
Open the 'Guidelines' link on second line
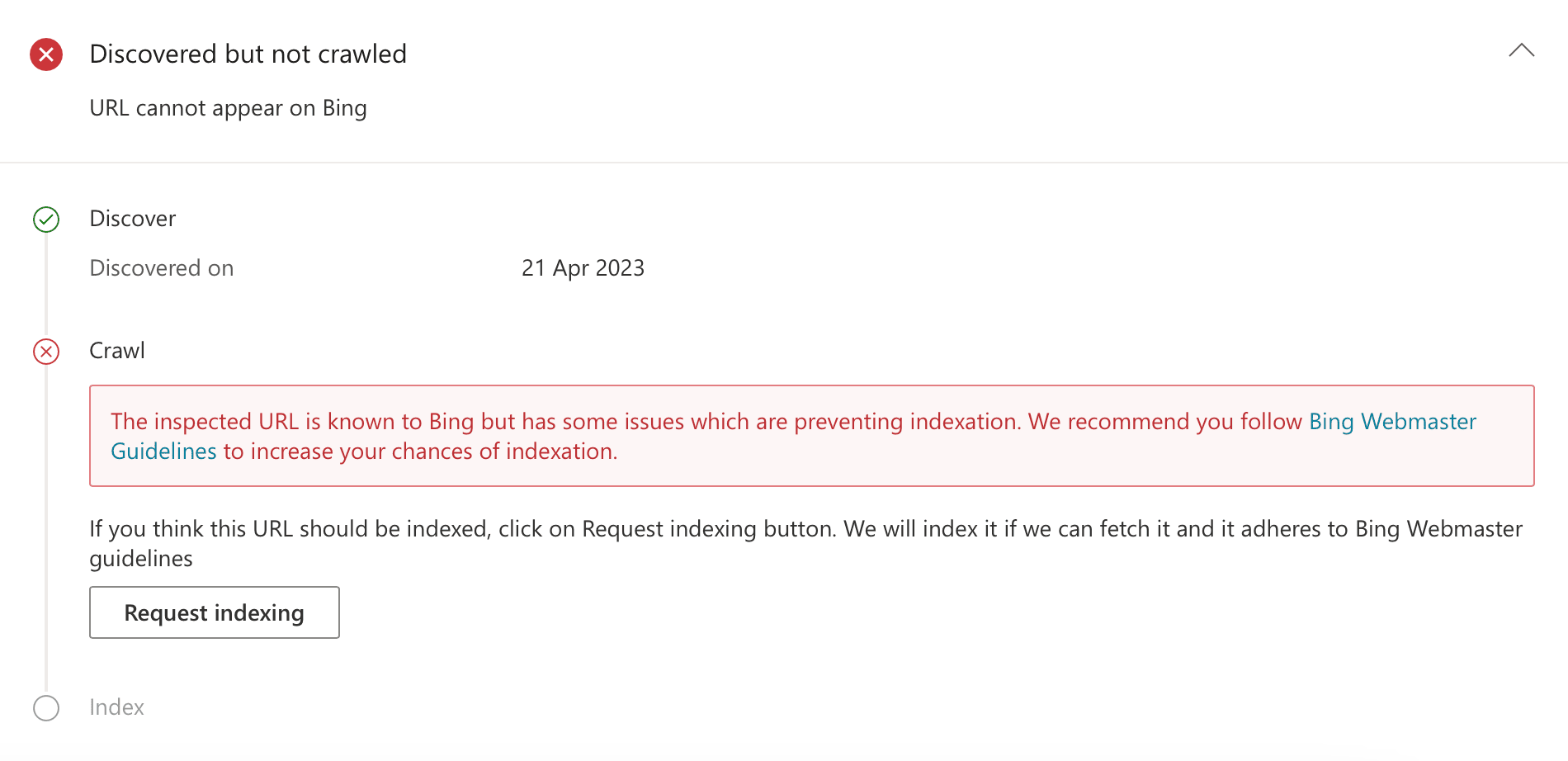click(x=163, y=451)
